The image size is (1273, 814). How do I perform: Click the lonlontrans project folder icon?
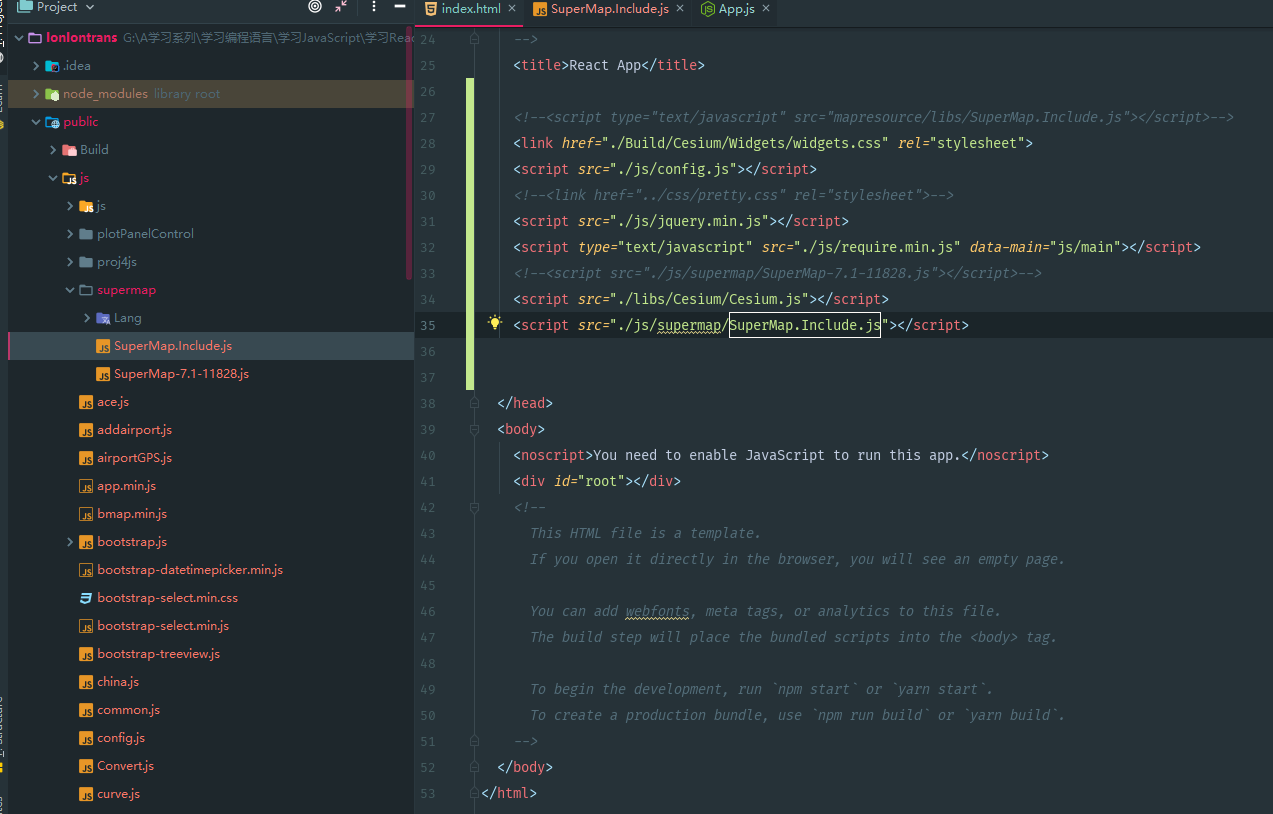(x=36, y=38)
